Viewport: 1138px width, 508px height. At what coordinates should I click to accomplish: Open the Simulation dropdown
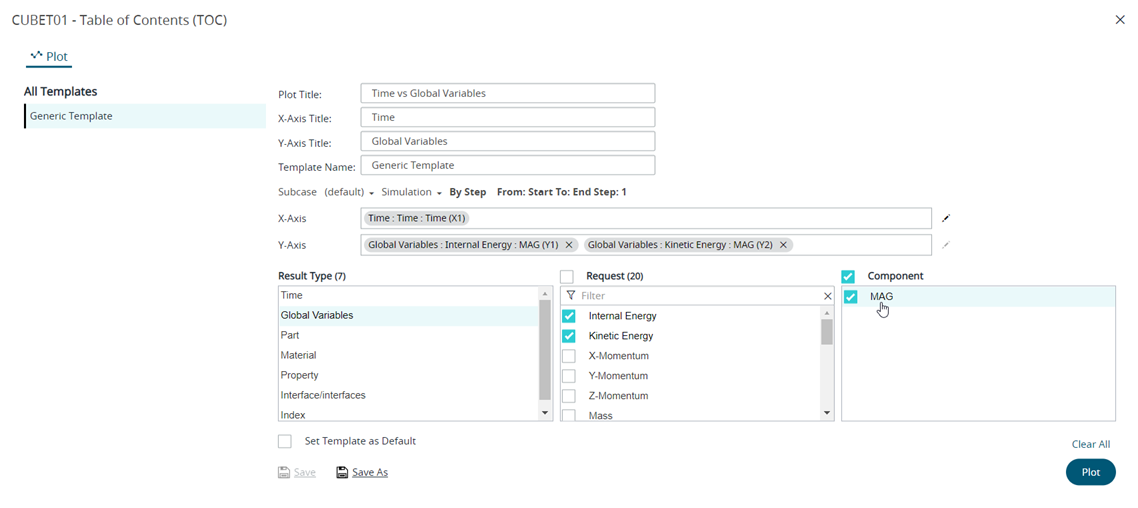pos(411,192)
